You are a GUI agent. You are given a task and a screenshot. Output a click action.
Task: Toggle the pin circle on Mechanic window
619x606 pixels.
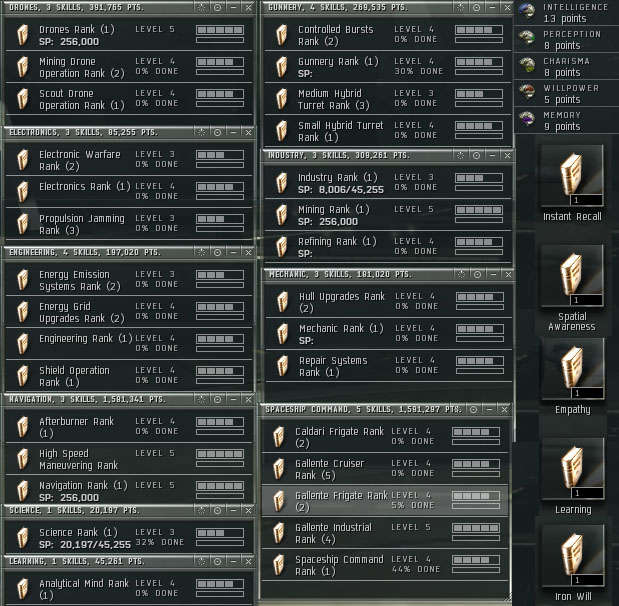[477, 274]
